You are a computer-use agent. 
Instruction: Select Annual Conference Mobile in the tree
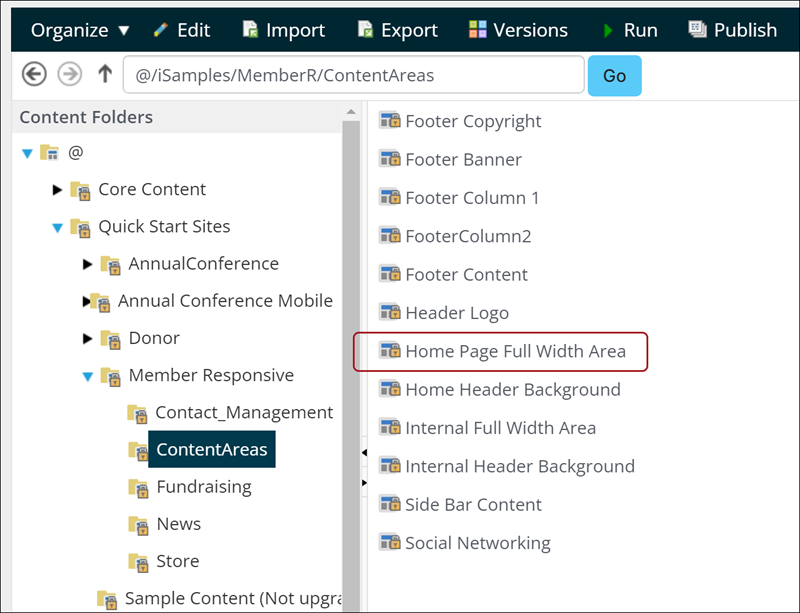pos(225,301)
